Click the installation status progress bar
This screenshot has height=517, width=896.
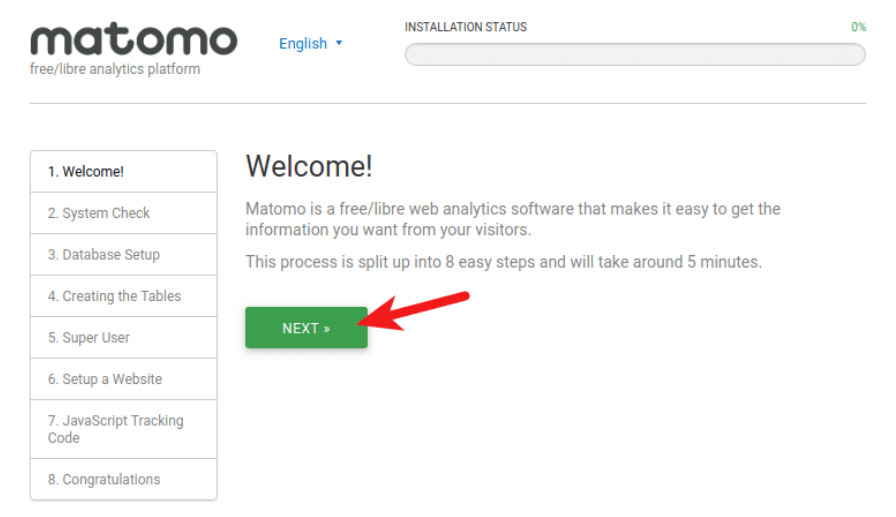pyautogui.click(x=635, y=55)
